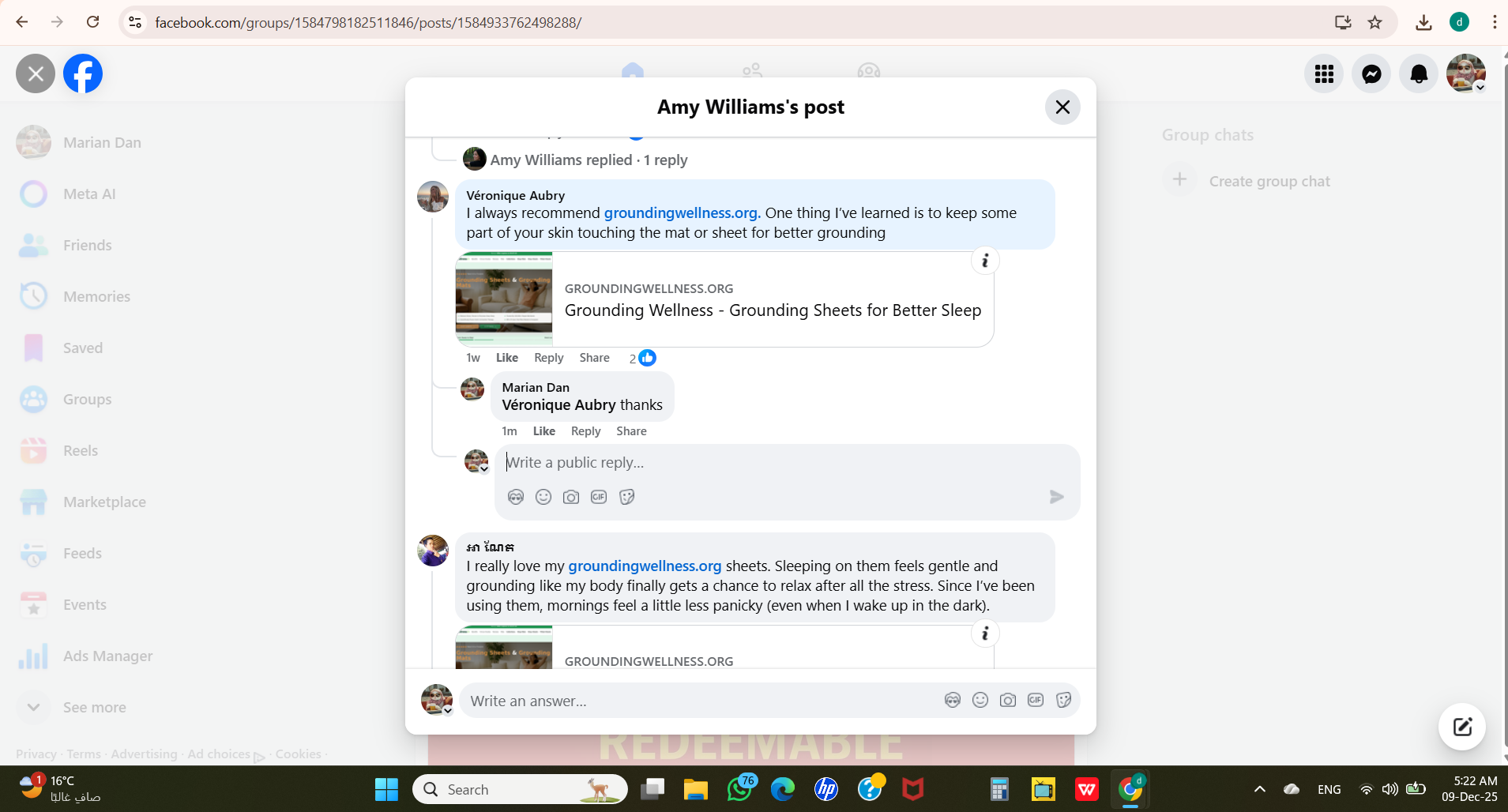
Task: Bookmark page with the star icon
Action: (x=1375, y=22)
